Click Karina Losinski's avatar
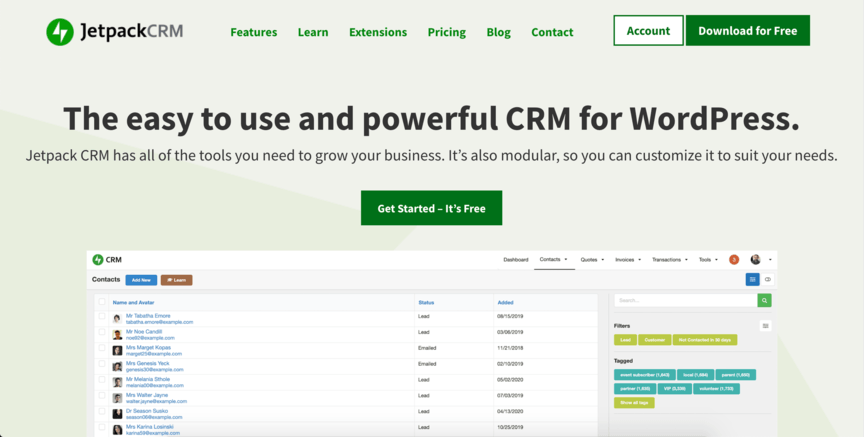This screenshot has height=437, width=864. [117, 429]
